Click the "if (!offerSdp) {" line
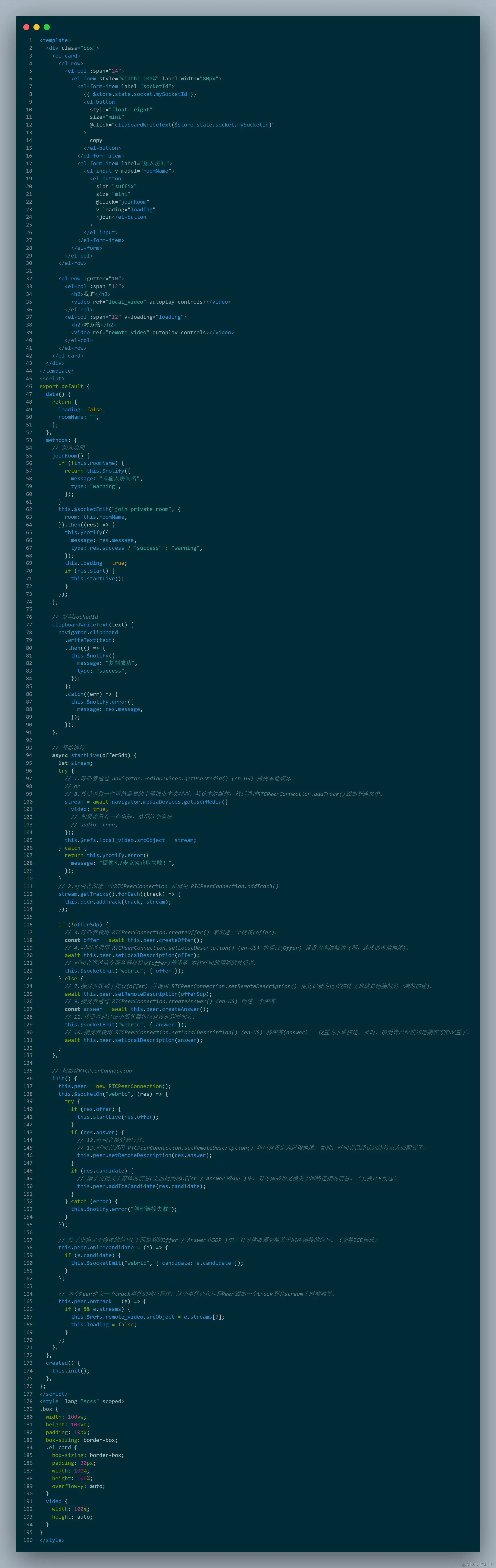The image size is (496, 1568). [x=83, y=925]
